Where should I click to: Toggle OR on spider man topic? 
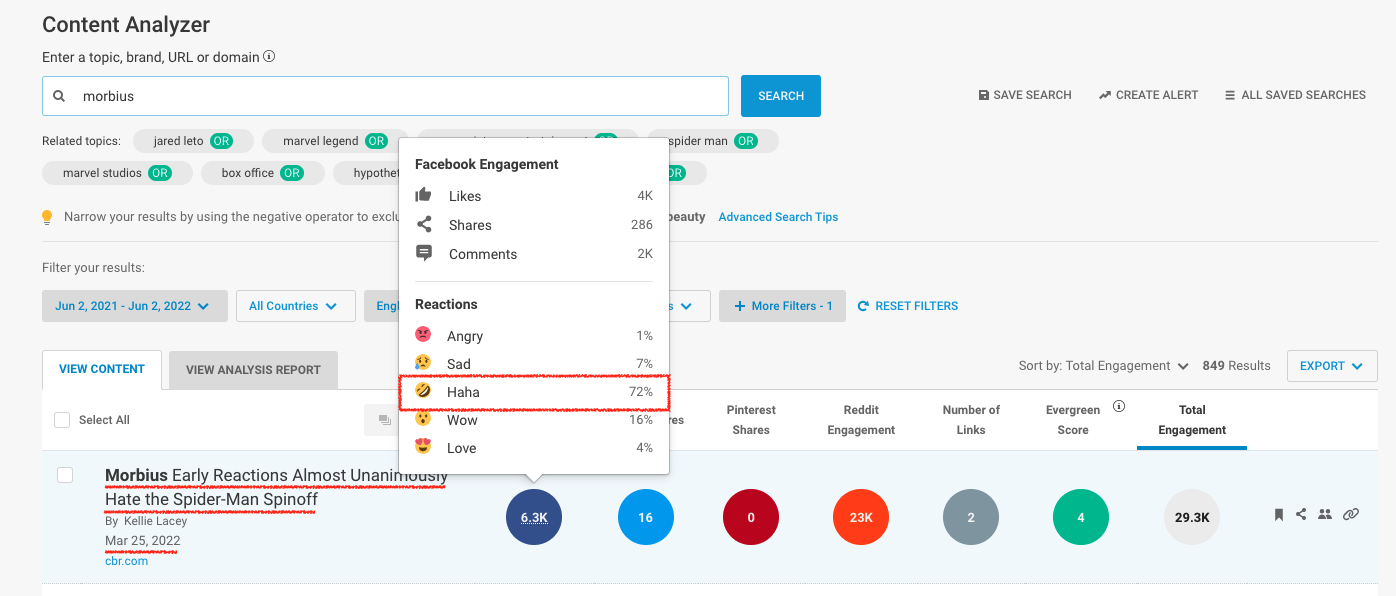click(746, 141)
